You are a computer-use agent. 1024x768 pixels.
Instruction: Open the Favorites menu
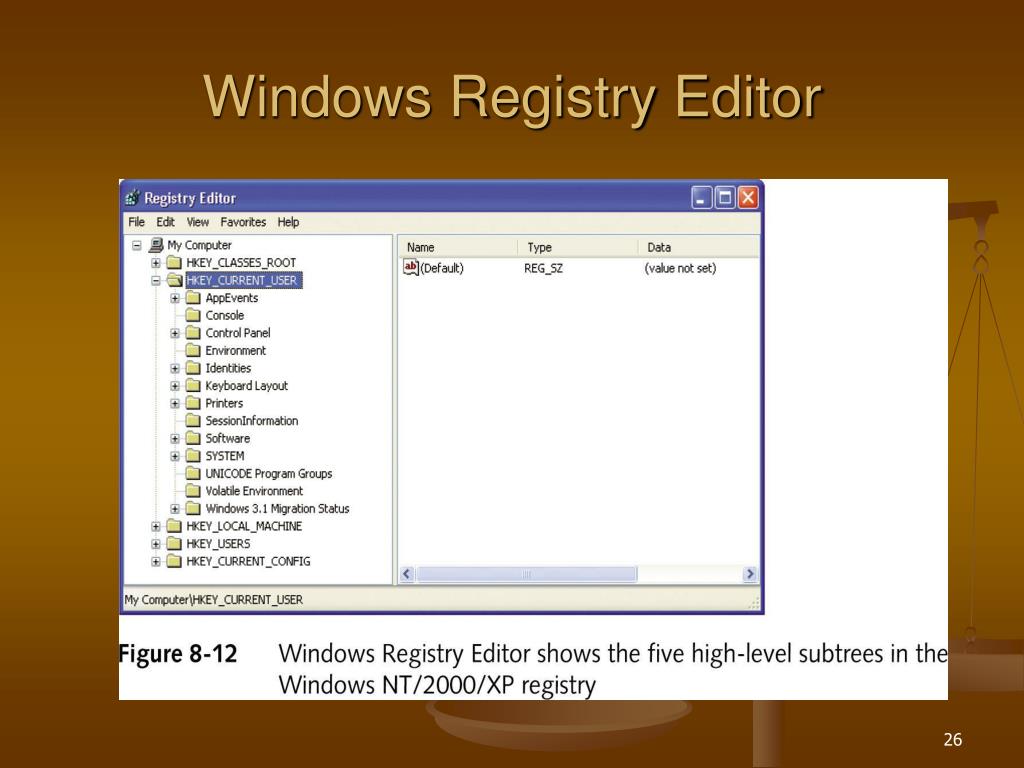pyautogui.click(x=243, y=222)
